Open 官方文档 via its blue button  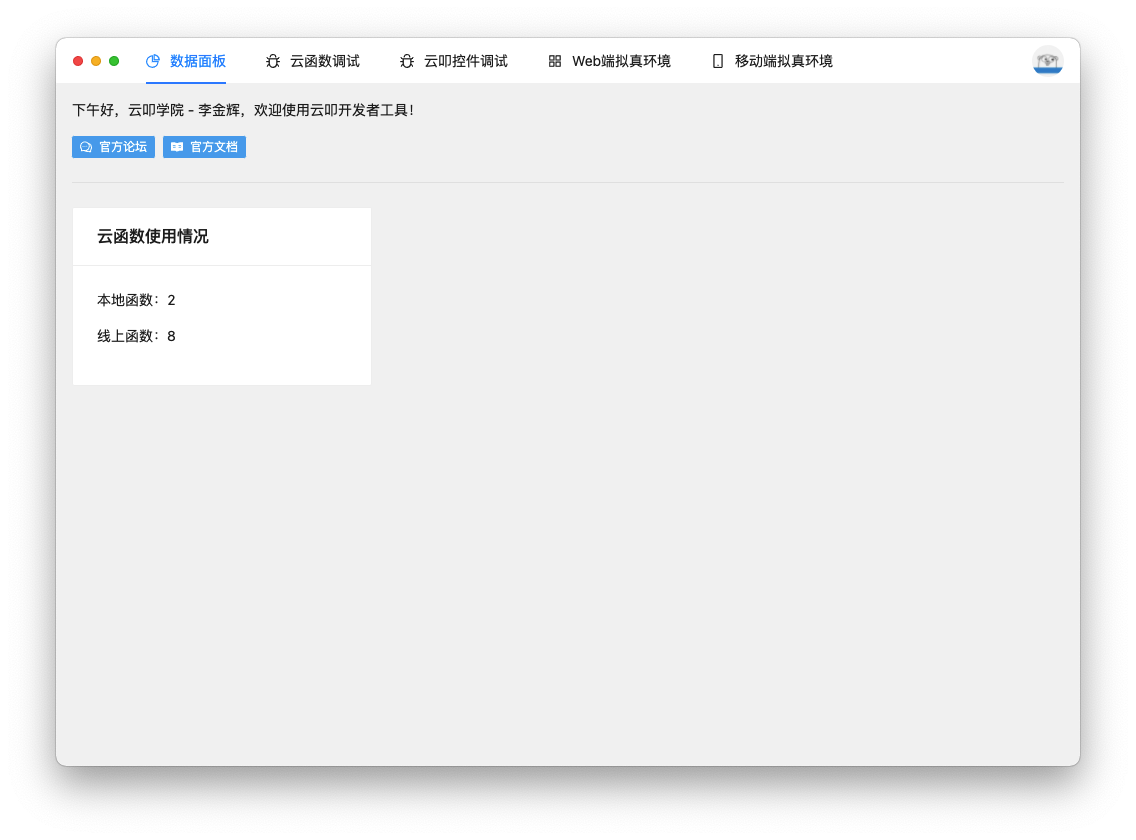coord(204,146)
